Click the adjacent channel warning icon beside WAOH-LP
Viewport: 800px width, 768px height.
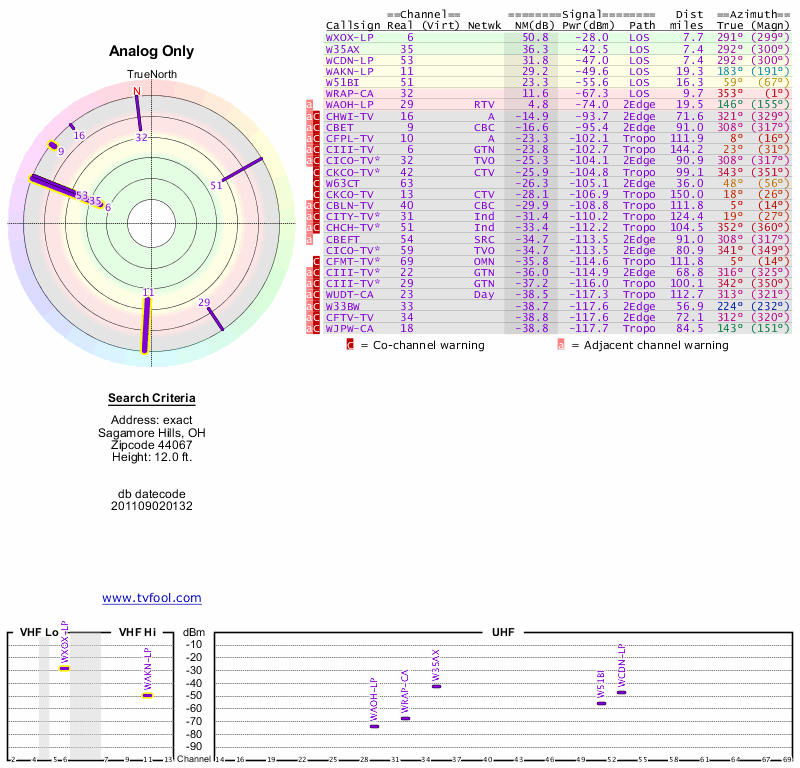(x=309, y=104)
